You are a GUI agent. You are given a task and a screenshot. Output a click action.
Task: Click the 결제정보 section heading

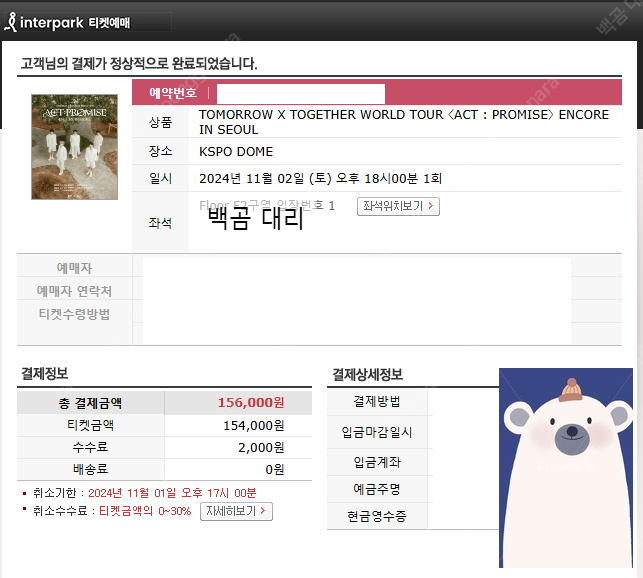point(44,373)
